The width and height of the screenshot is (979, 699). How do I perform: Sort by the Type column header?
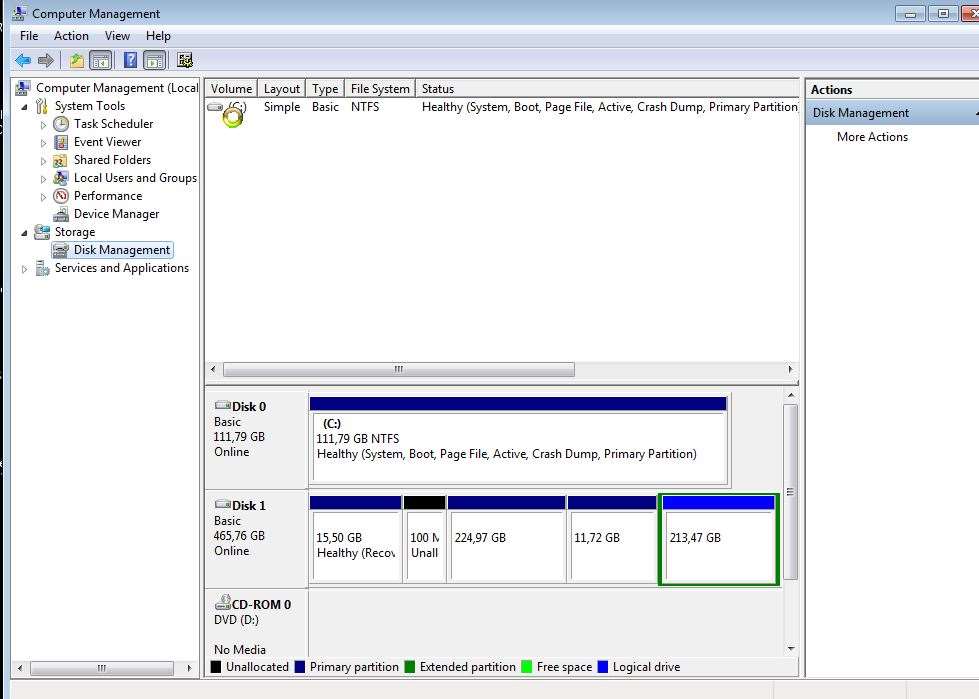[x=325, y=89]
